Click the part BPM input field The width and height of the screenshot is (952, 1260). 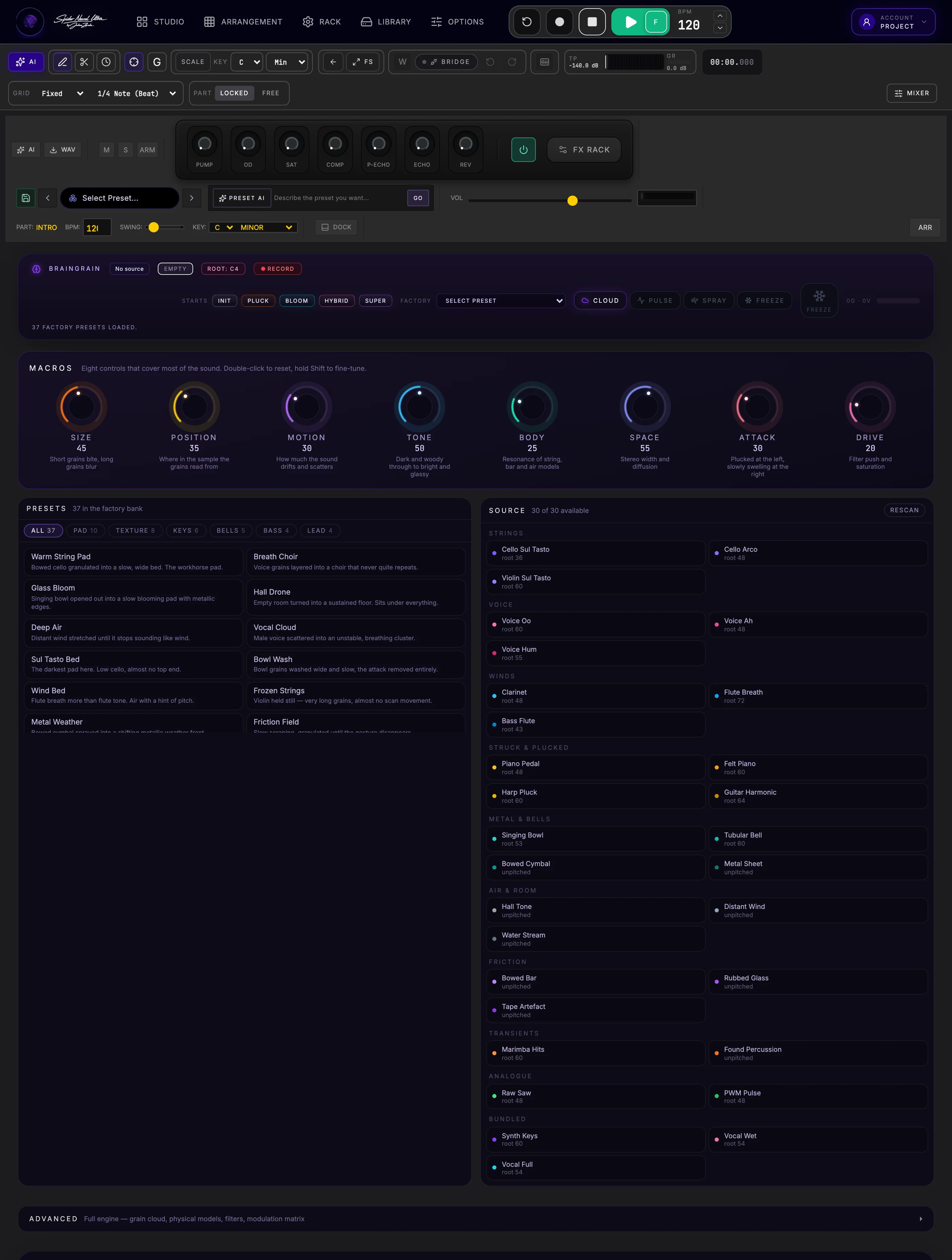point(97,227)
